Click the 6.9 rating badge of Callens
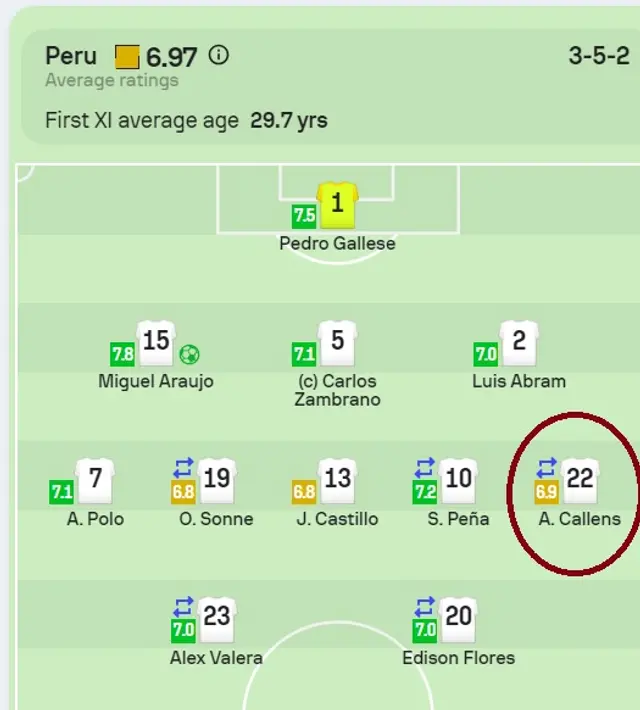 (x=546, y=492)
